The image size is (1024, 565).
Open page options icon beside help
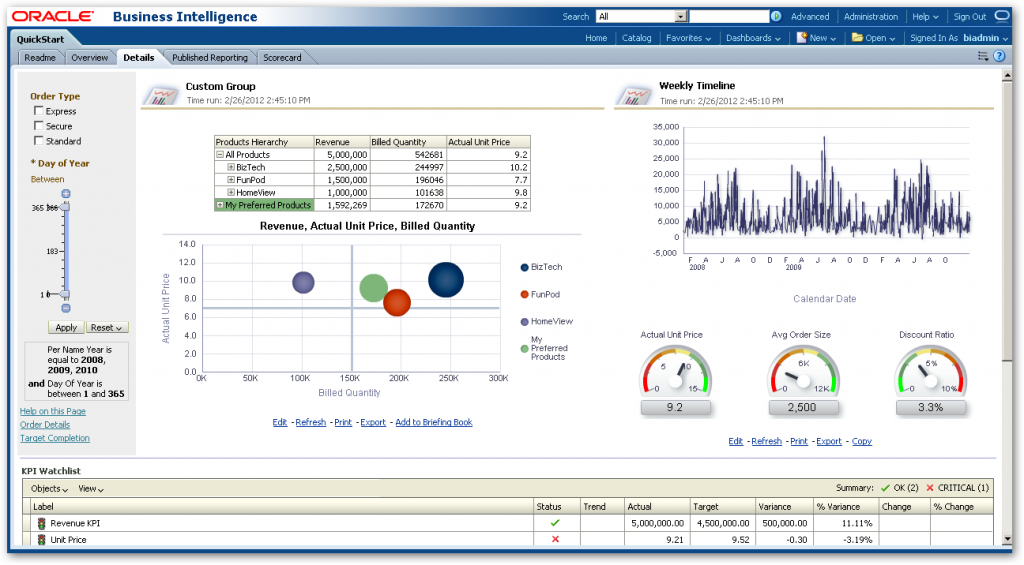(x=983, y=56)
